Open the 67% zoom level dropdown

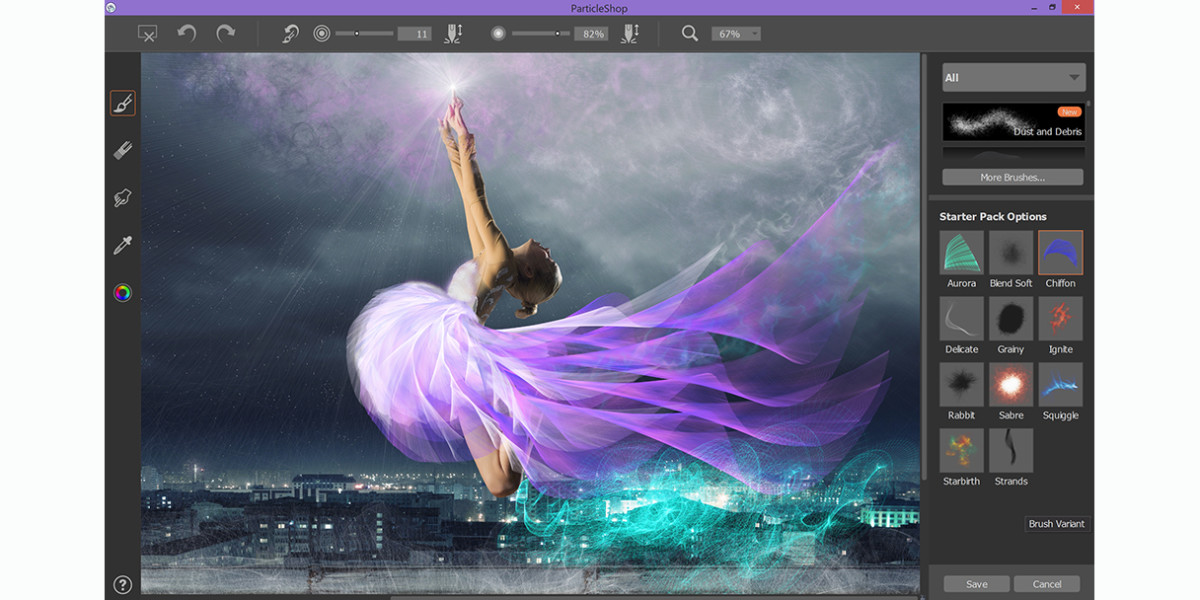point(736,34)
